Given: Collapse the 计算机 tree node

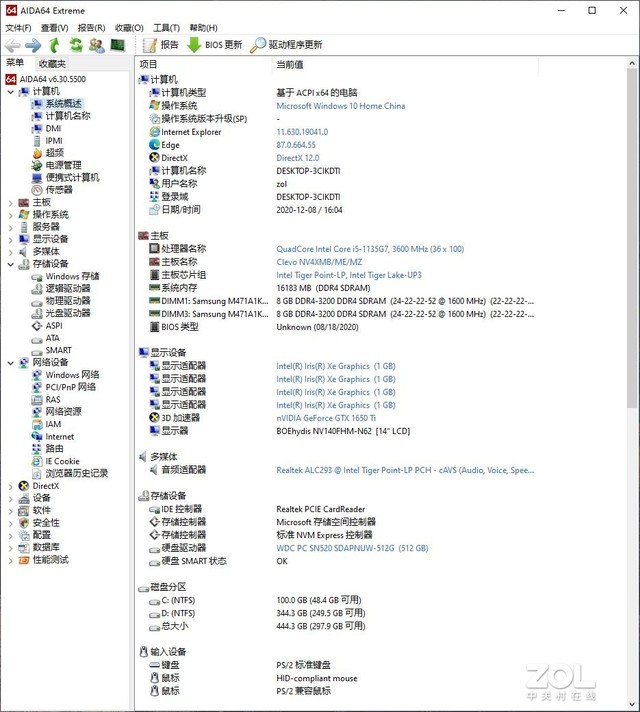Looking at the screenshot, I should pyautogui.click(x=10, y=92).
